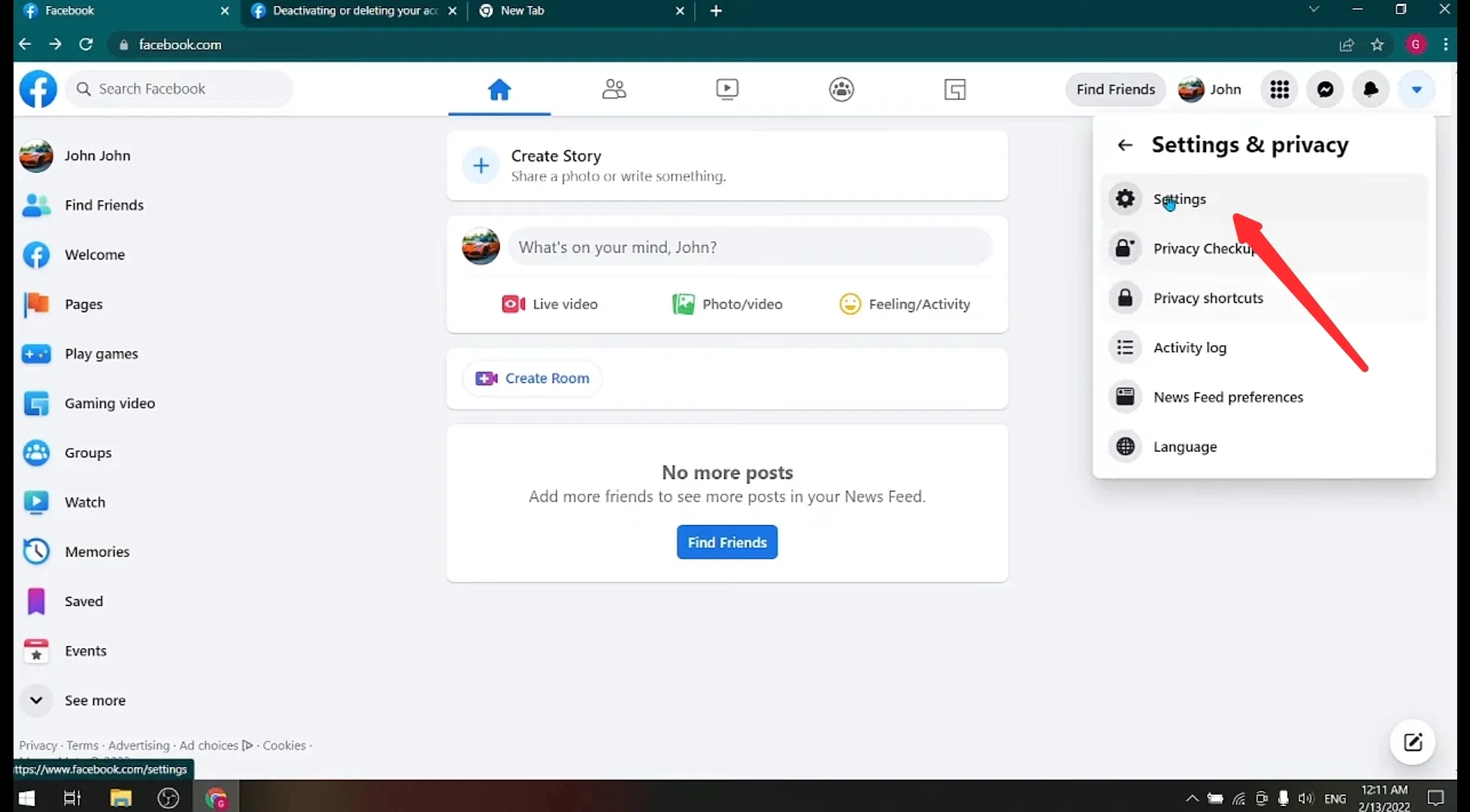
Task: Open the browser share icon
Action: (1347, 44)
